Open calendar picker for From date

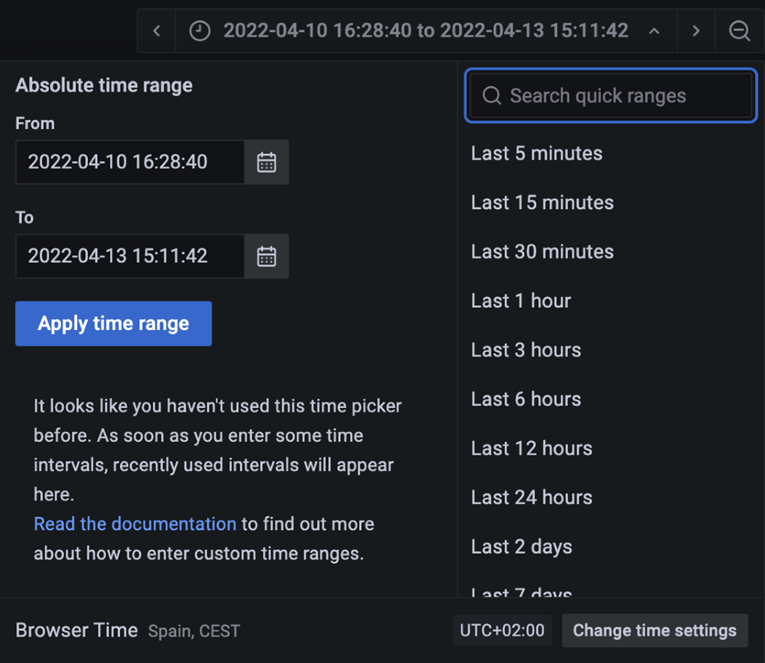coord(266,162)
